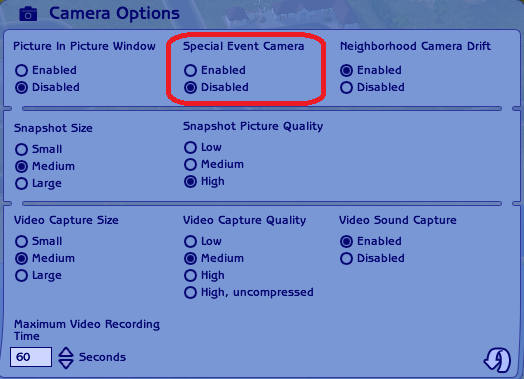Disable Neighborhood Camera Drift
This screenshot has width=524, height=379.
click(x=346, y=88)
